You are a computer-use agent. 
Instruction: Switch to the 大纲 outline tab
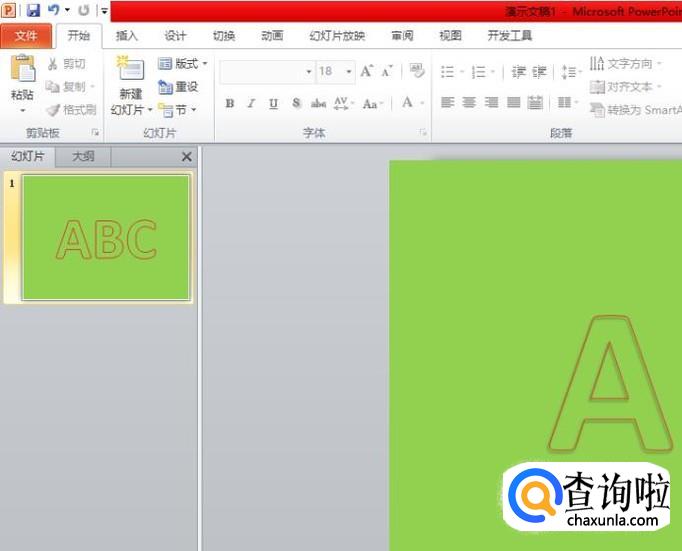click(x=83, y=156)
